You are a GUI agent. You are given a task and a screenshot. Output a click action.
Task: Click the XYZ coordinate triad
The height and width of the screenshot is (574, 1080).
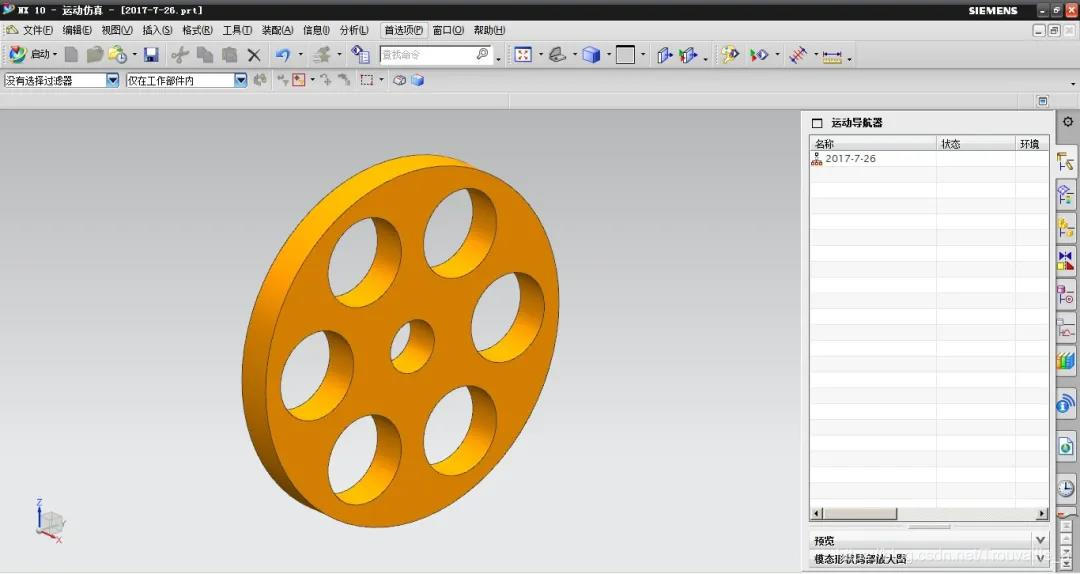pyautogui.click(x=50, y=521)
